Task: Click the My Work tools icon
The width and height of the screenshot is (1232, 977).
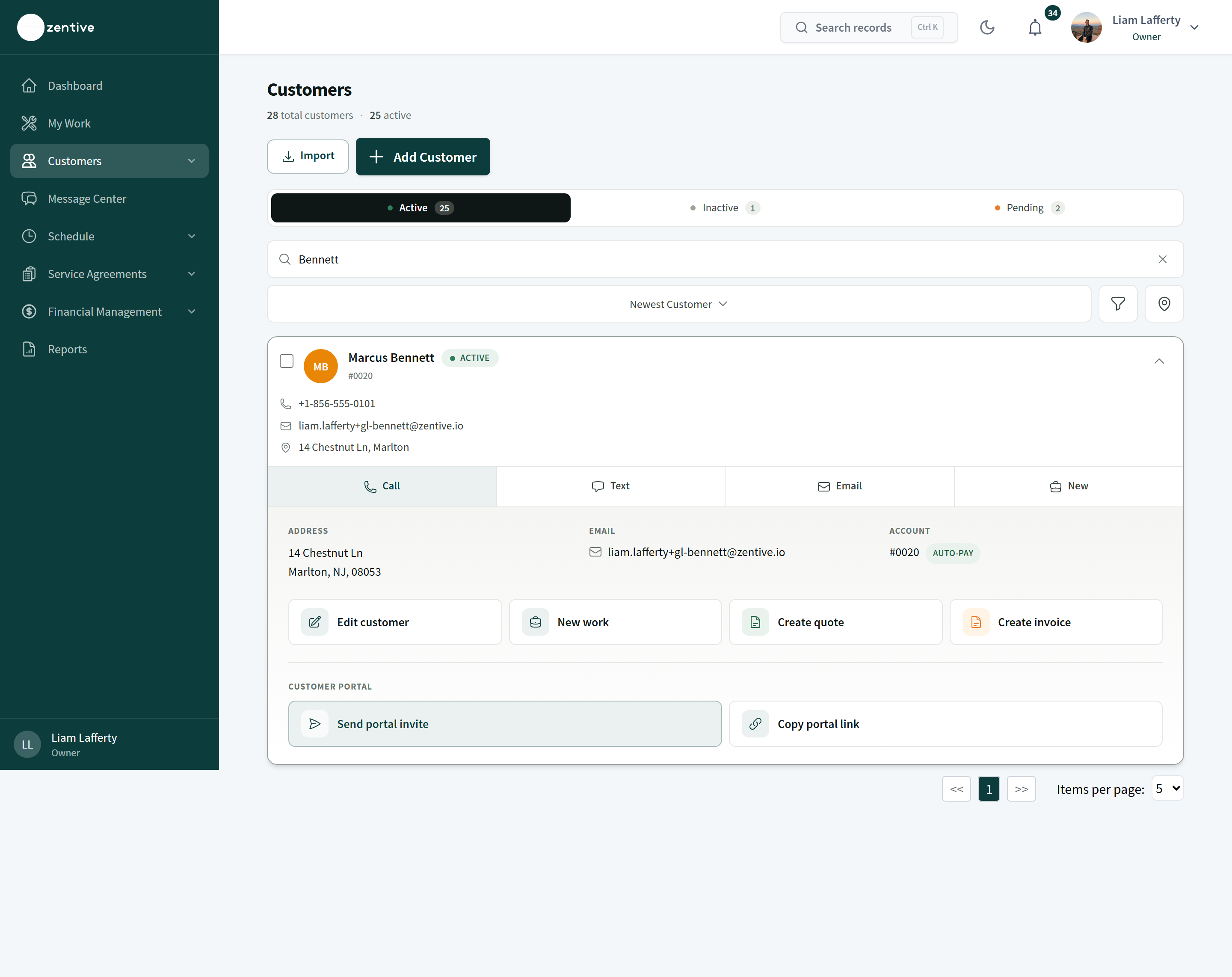Action: pos(29,124)
